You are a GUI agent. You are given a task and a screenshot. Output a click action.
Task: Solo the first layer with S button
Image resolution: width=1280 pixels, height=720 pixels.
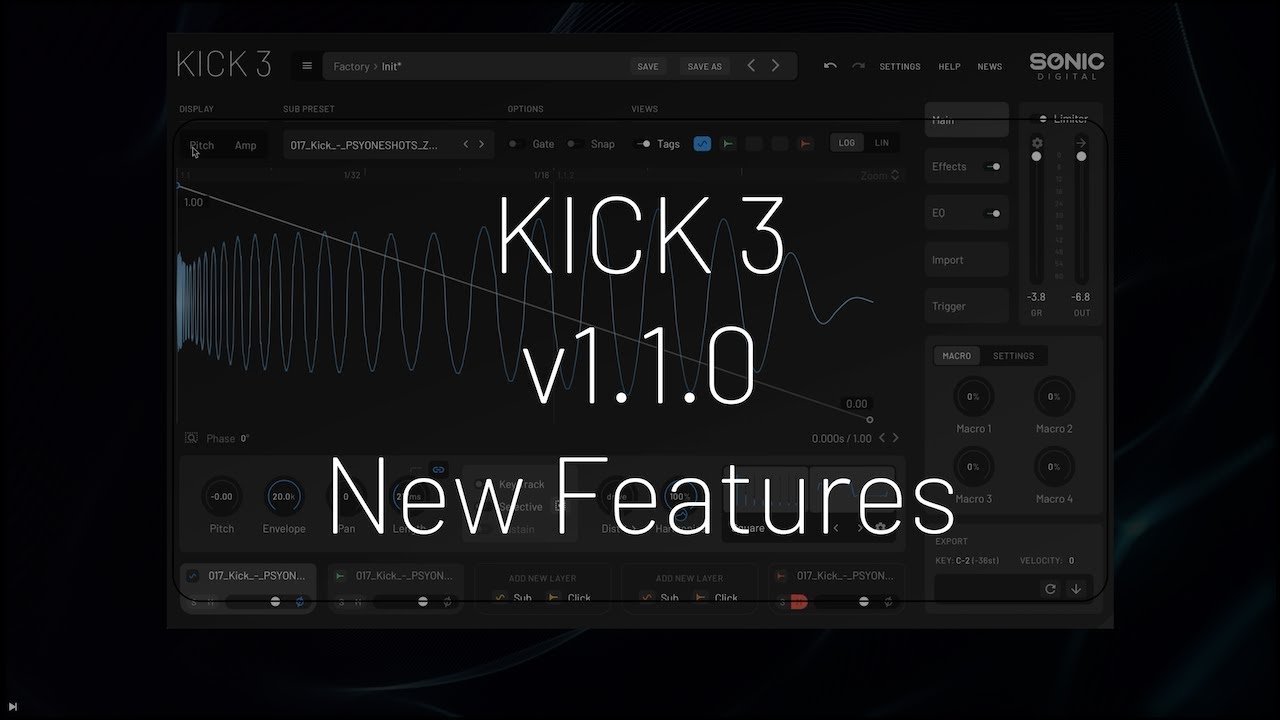(194, 602)
